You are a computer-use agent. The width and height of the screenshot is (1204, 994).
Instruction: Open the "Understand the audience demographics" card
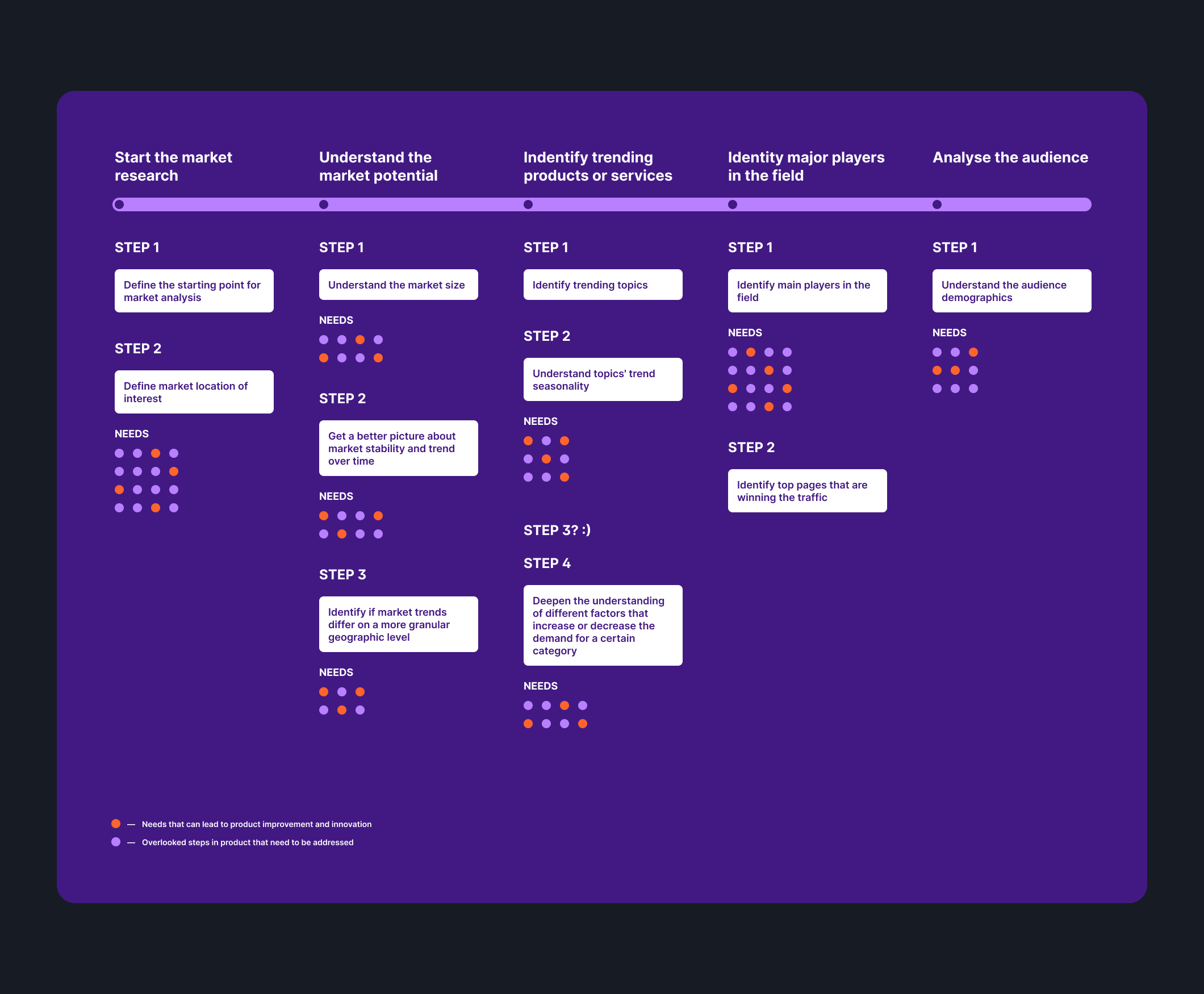(1011, 291)
